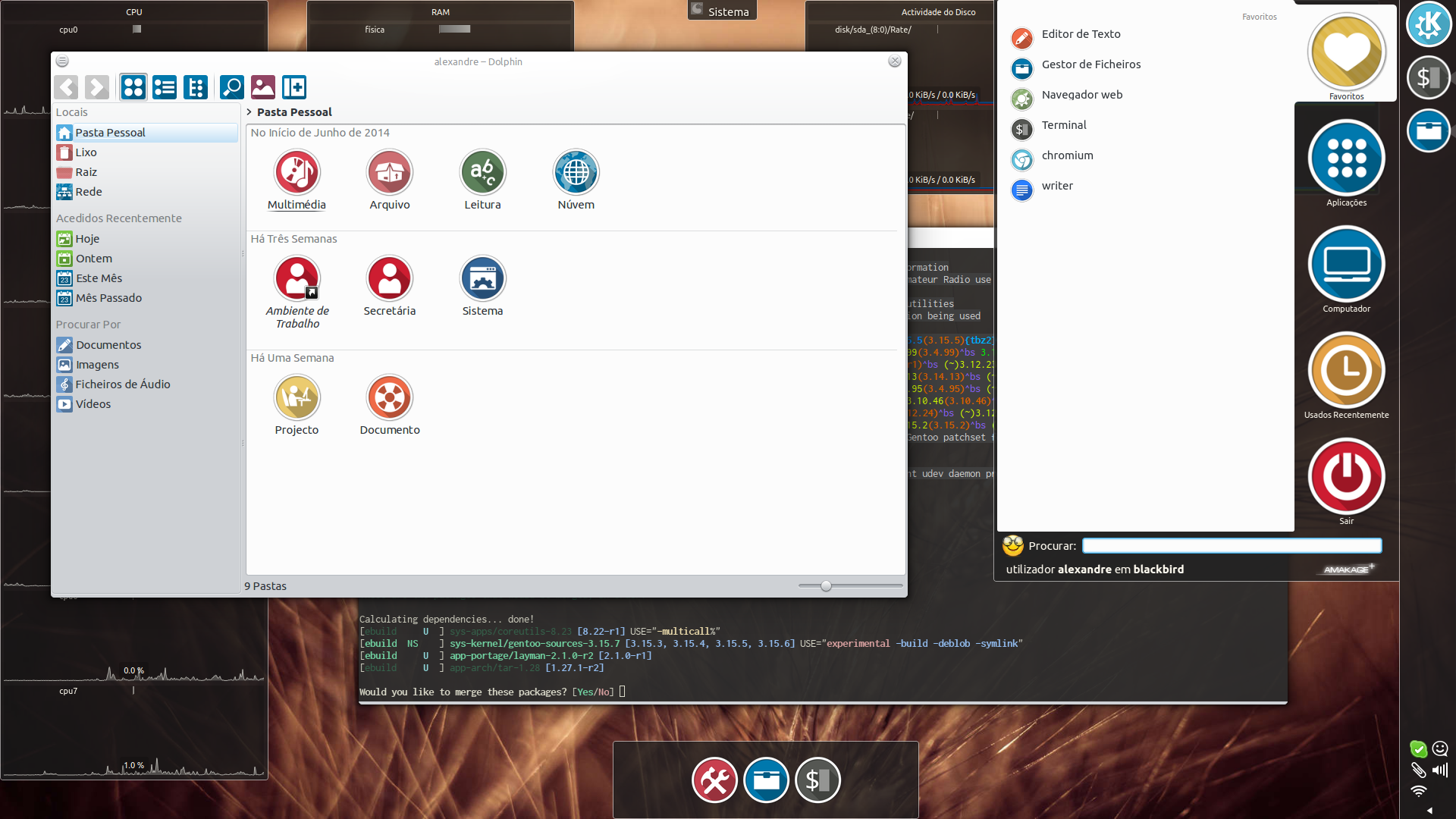Launch chromium from favorites list
1456x819 pixels.
point(1067,155)
